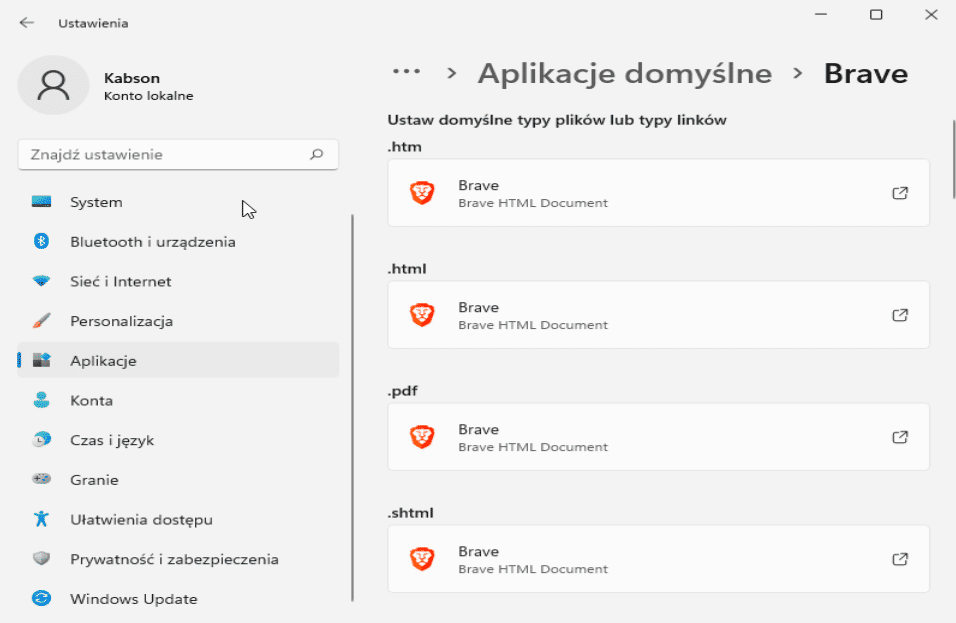Open Granie settings
Screen dimensions: 956x623
click(x=178, y=479)
